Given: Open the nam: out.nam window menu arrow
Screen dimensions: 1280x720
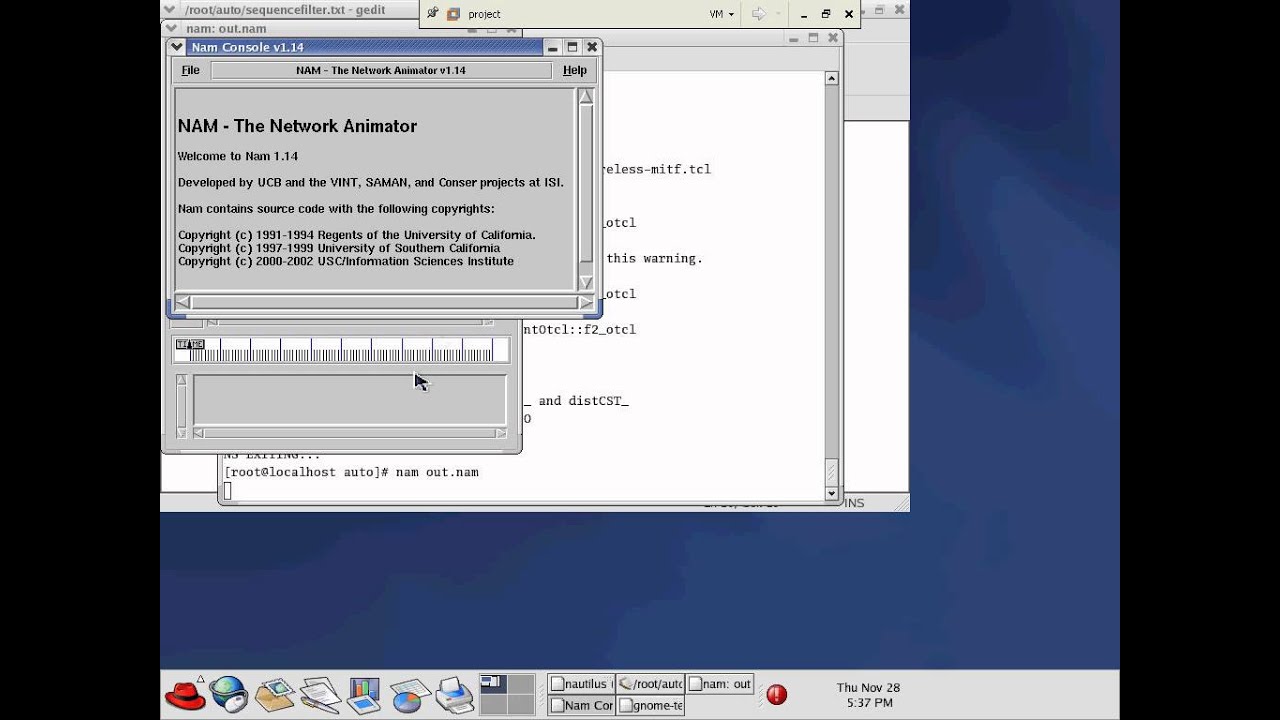Looking at the screenshot, I should [171, 29].
